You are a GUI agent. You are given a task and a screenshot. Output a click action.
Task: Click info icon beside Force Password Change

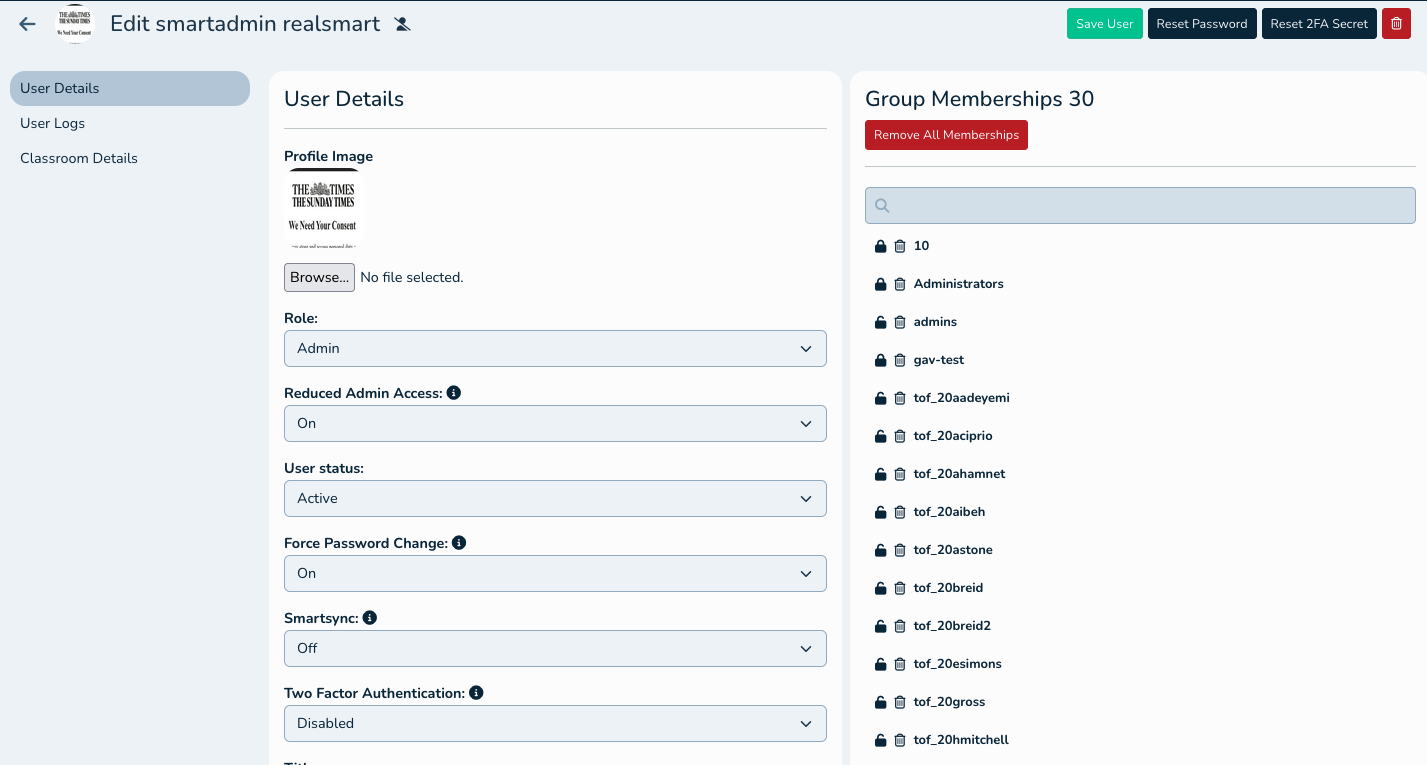(459, 543)
